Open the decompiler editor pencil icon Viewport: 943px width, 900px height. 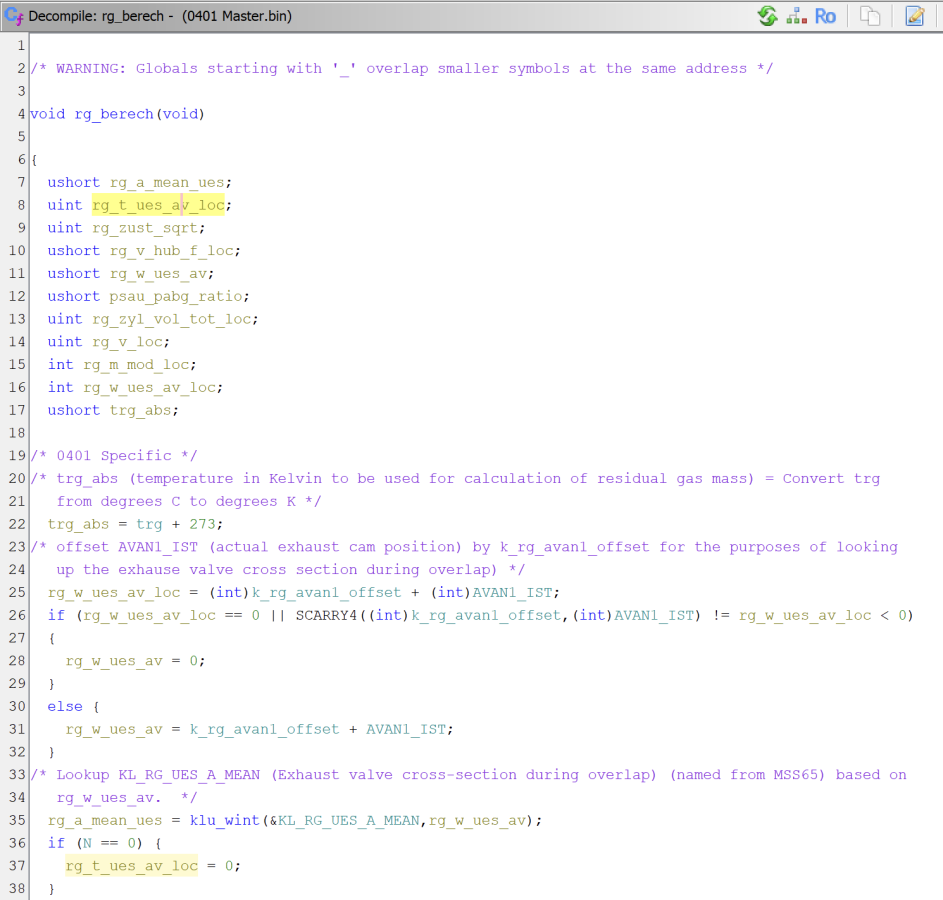click(x=913, y=16)
